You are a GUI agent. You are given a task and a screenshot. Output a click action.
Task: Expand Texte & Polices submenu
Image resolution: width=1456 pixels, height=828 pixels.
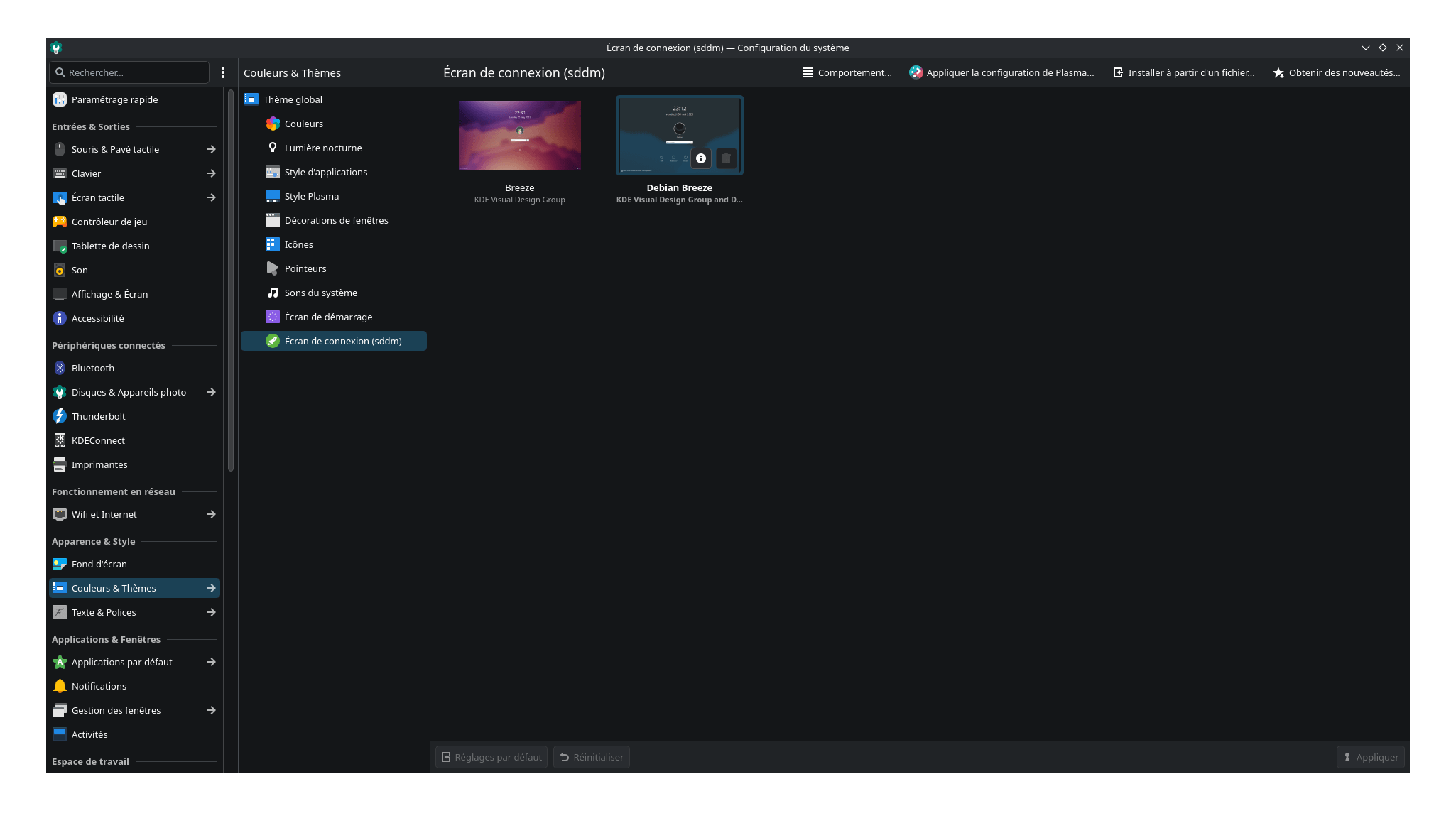211,612
